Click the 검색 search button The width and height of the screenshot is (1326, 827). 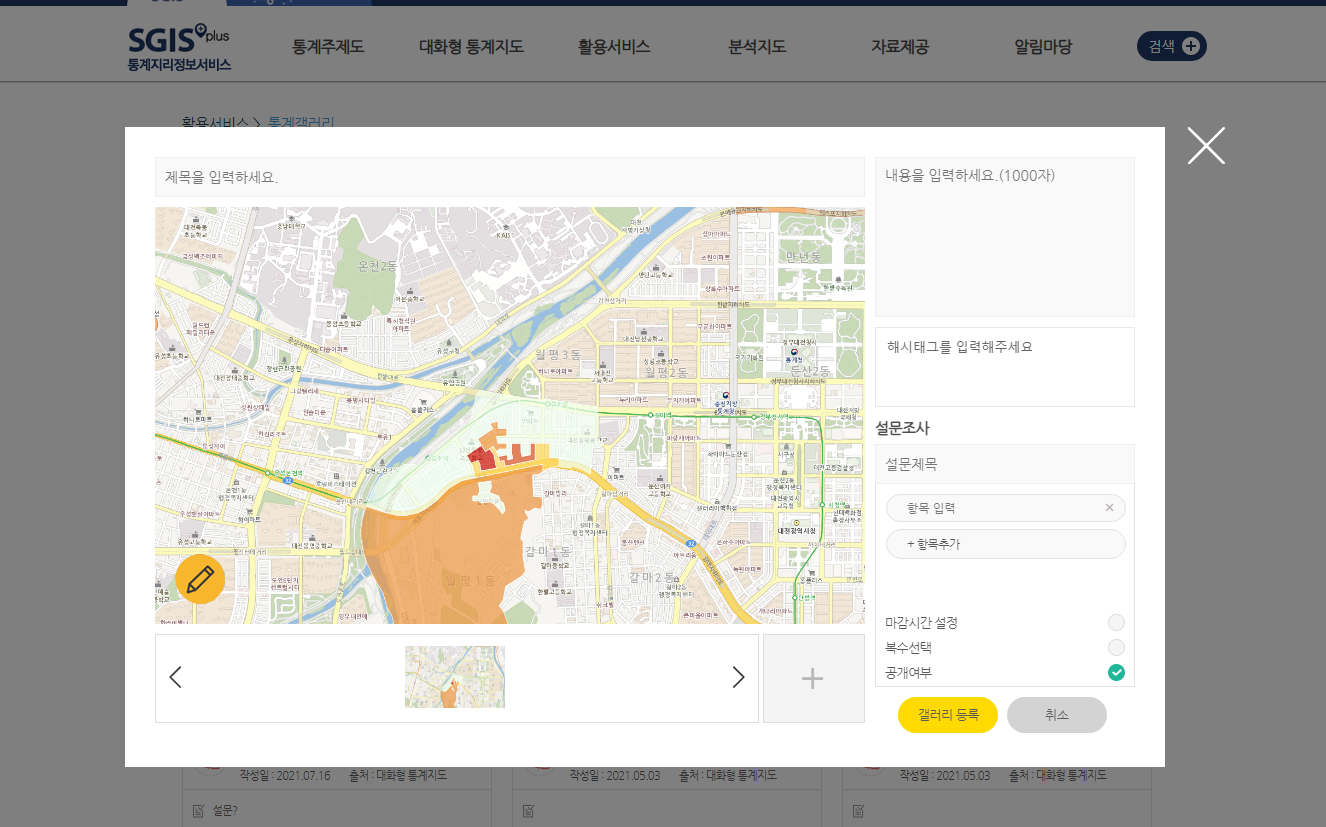(x=1172, y=46)
